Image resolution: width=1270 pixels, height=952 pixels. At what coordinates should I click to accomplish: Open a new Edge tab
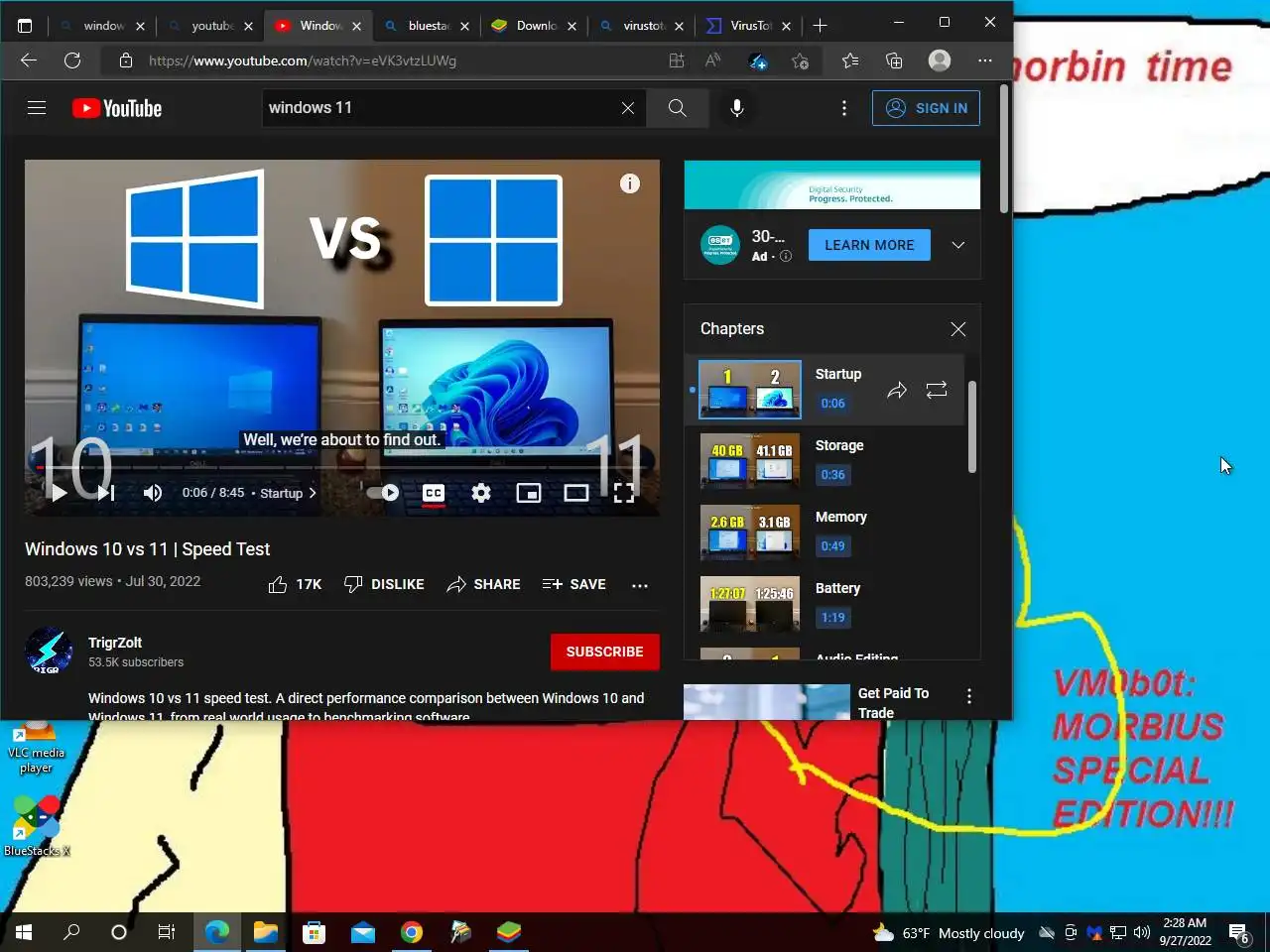tap(820, 26)
